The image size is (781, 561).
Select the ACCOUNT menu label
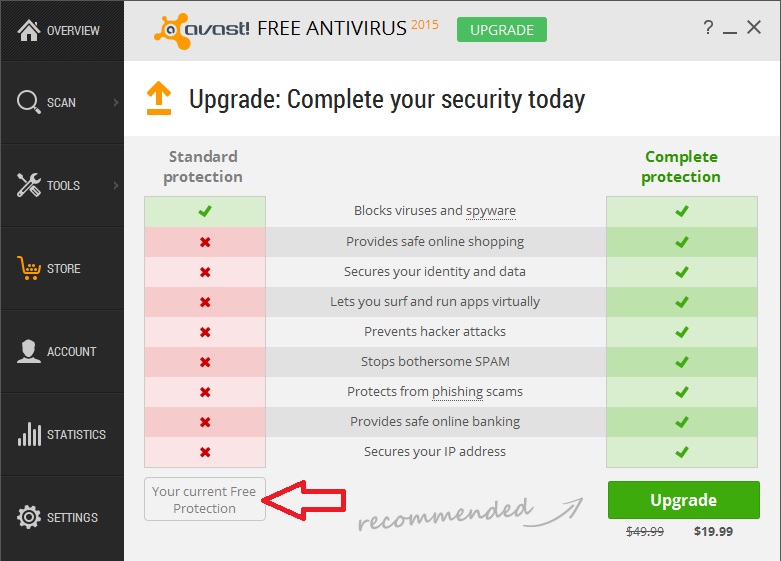[72, 352]
